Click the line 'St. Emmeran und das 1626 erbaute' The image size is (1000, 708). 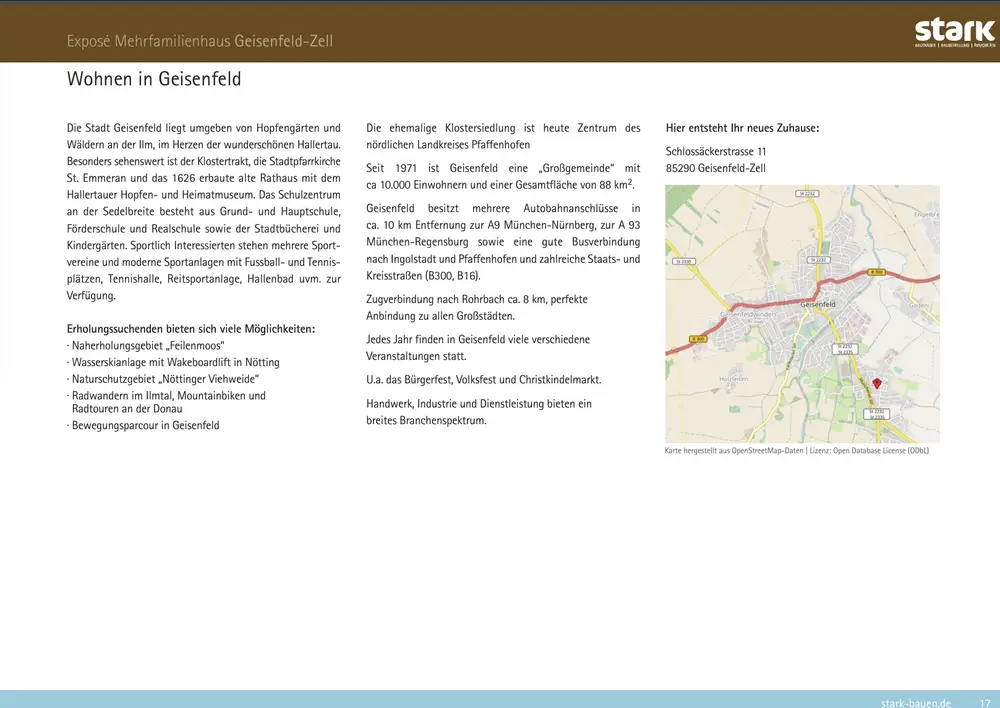coord(203,178)
